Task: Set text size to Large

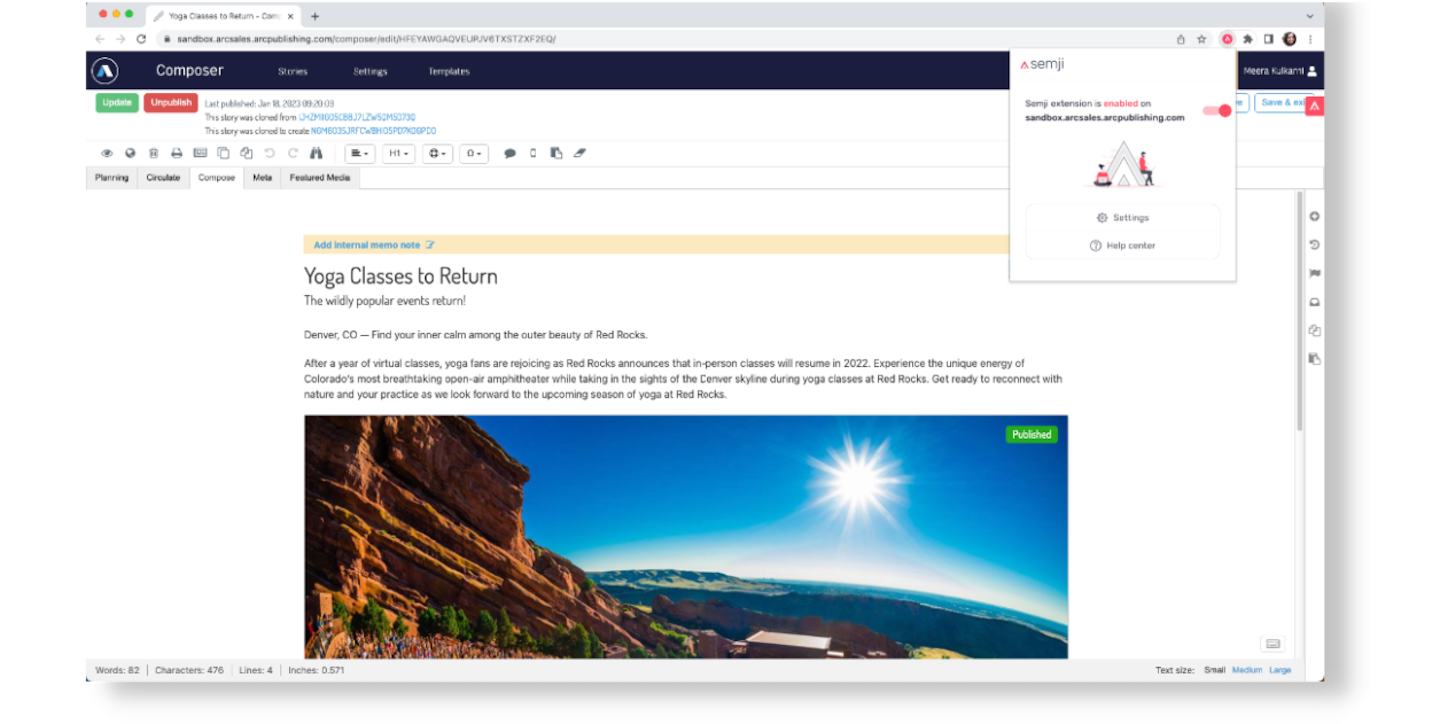Action: 1280,670
